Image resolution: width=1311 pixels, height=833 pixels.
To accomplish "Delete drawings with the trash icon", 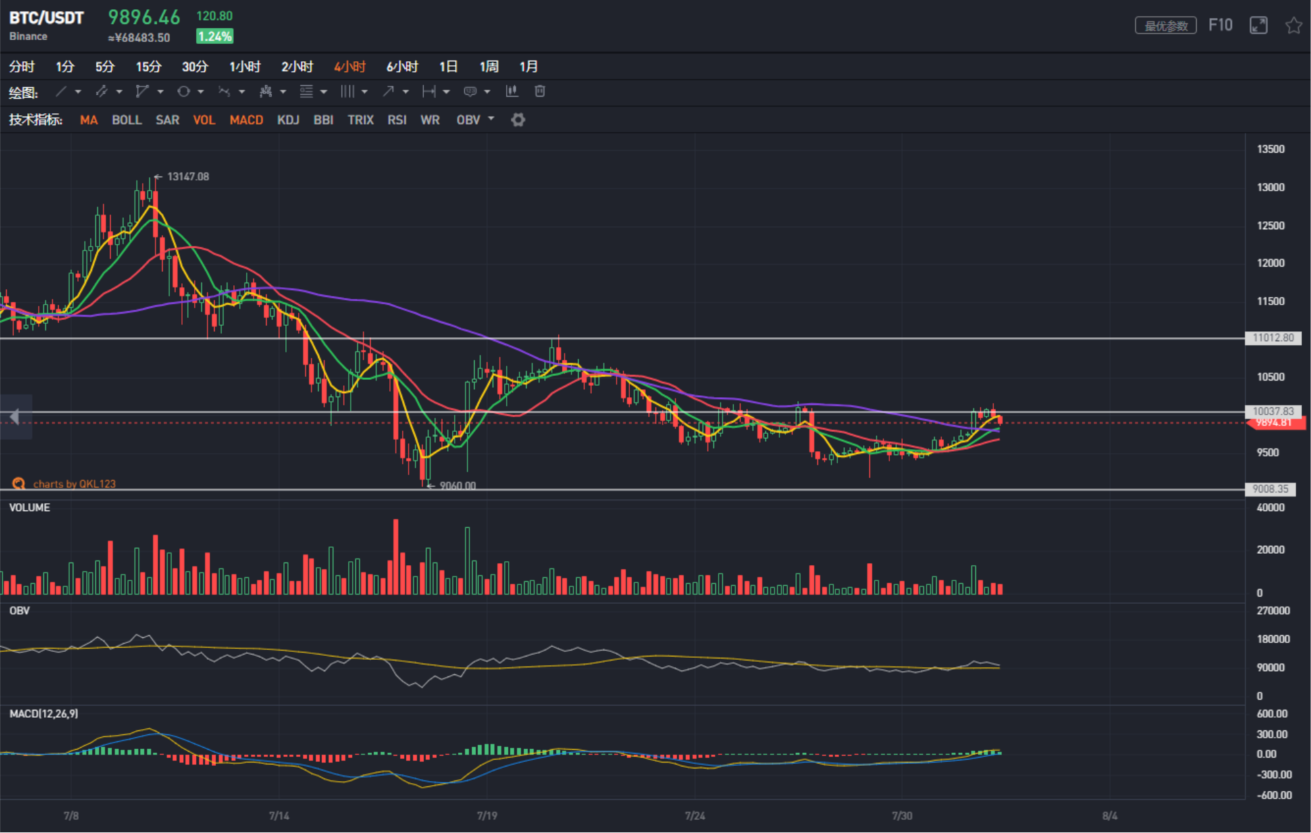I will click(x=540, y=91).
